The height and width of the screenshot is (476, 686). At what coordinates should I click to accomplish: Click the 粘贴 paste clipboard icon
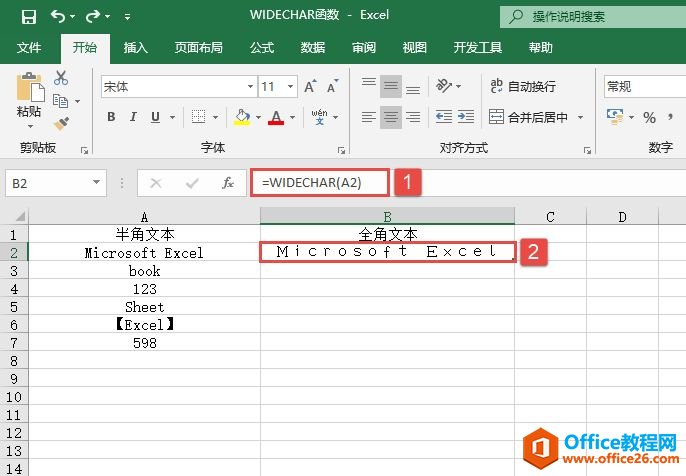[x=30, y=87]
